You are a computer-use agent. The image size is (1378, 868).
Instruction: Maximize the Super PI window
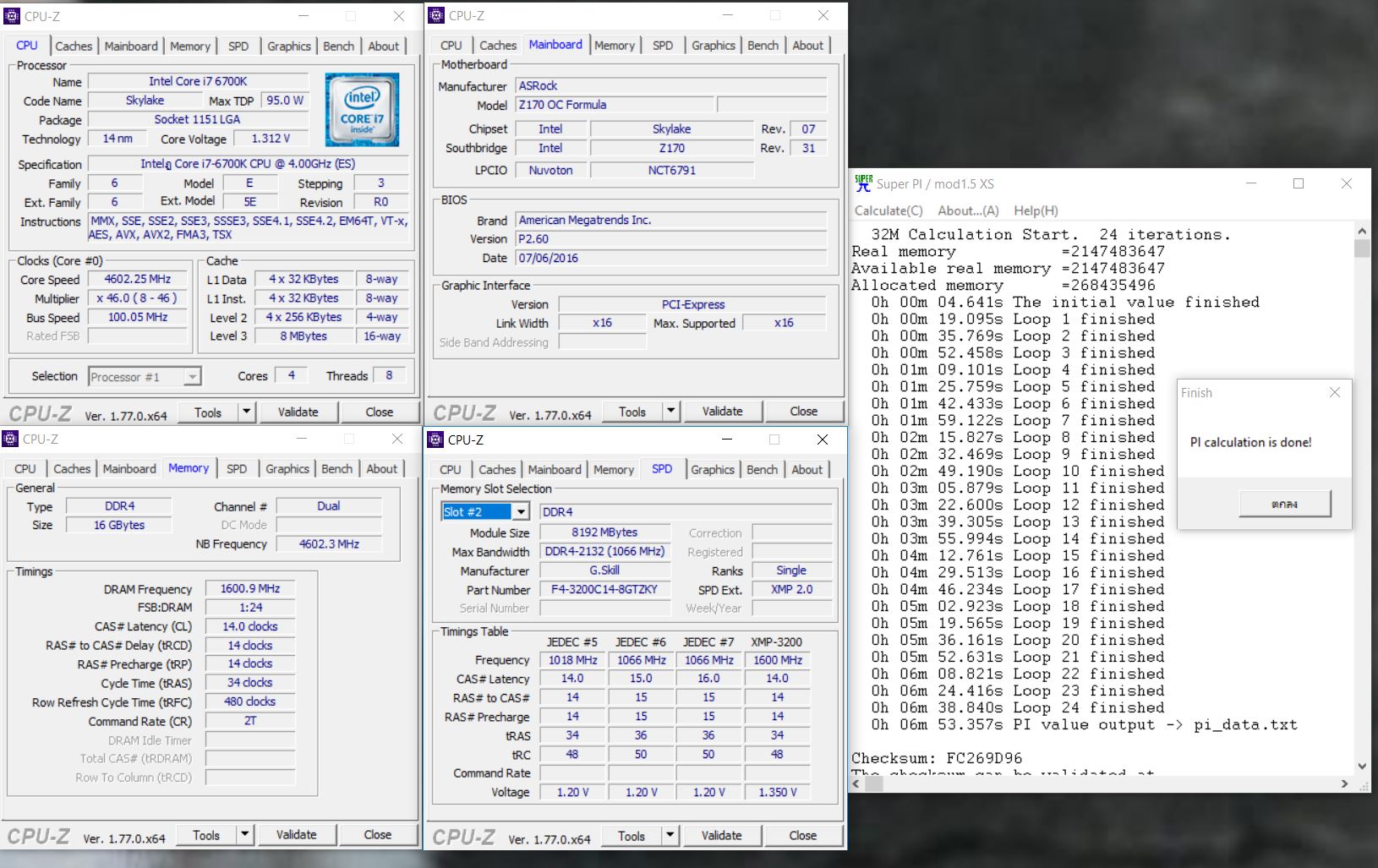tap(1299, 183)
